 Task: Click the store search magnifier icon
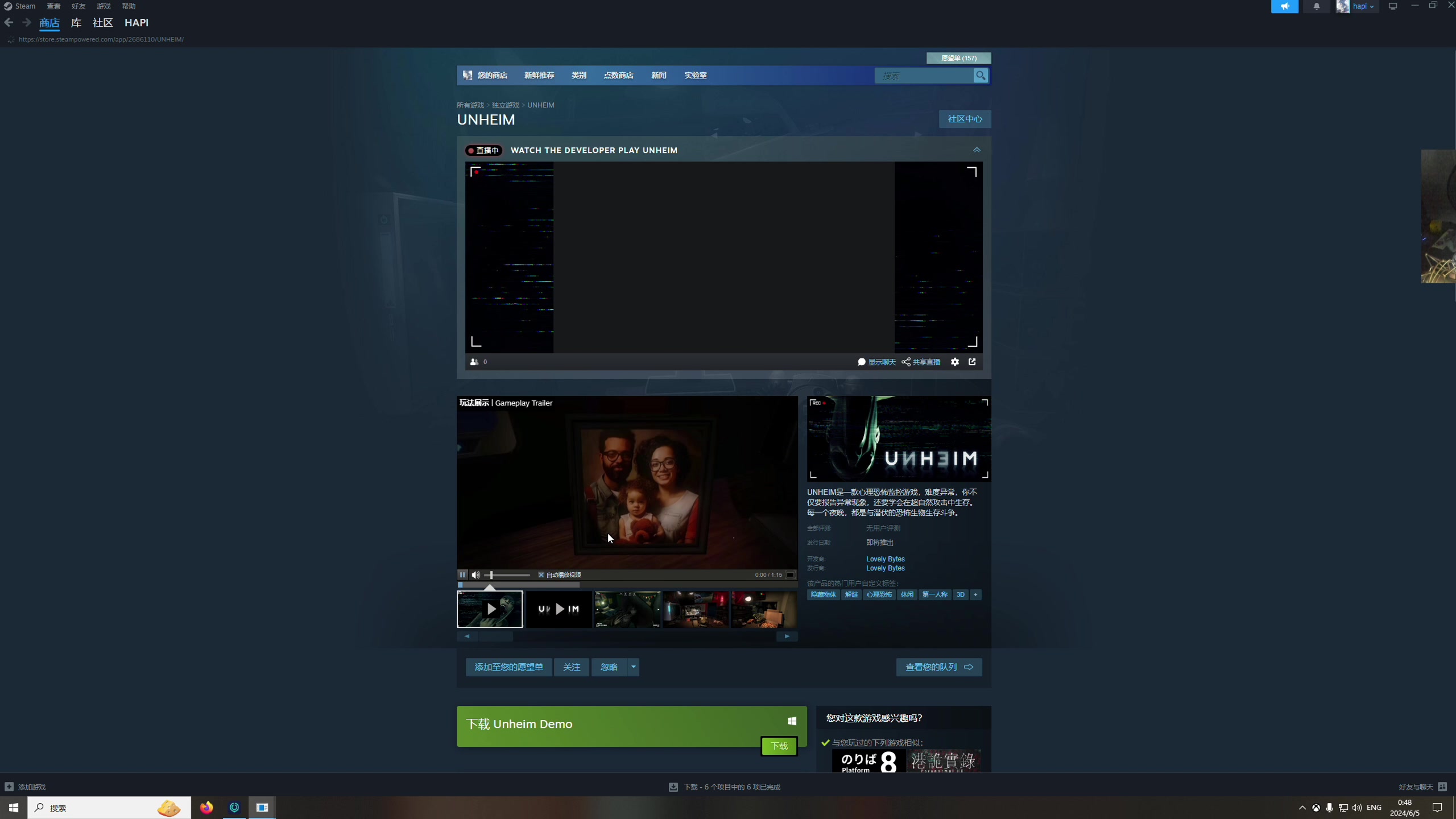(981, 75)
